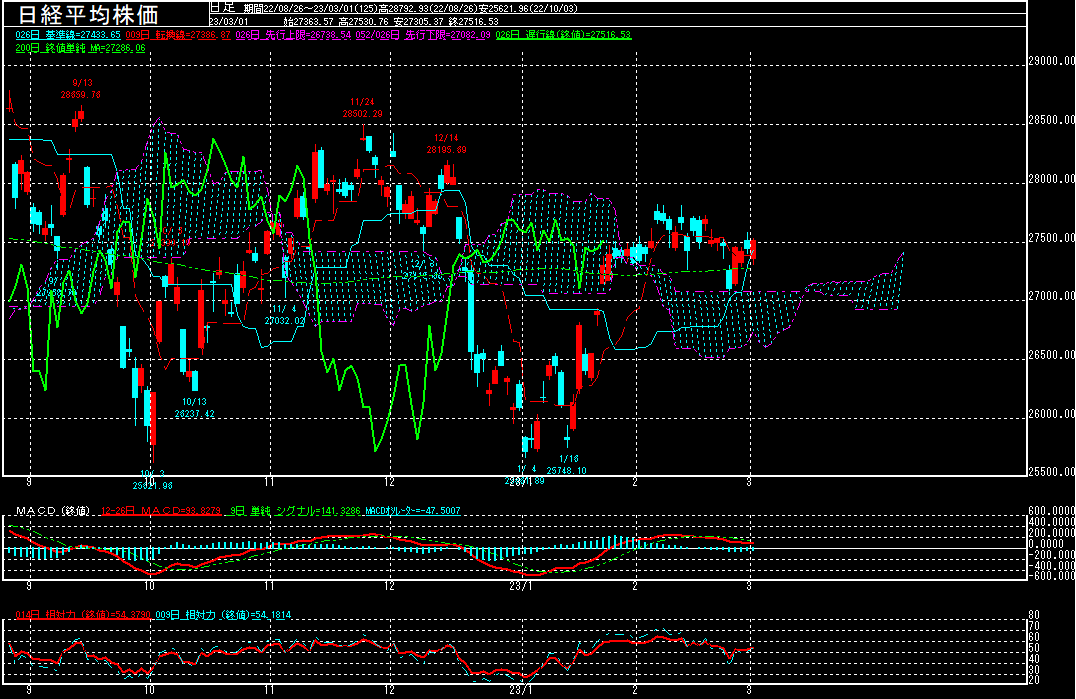Screen dimensions: 1076x699
Task: Click the 安25621.96(22/10/03) period low text
Action: pyautogui.click(x=528, y=9)
